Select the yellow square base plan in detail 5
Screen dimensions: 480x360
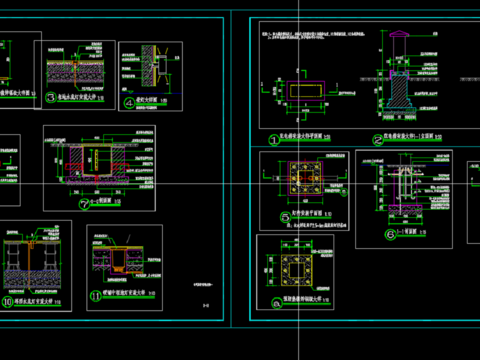point(305,178)
